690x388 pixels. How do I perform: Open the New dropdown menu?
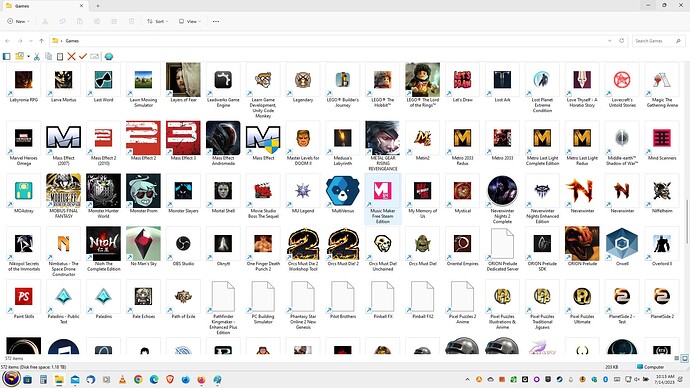coord(18,21)
